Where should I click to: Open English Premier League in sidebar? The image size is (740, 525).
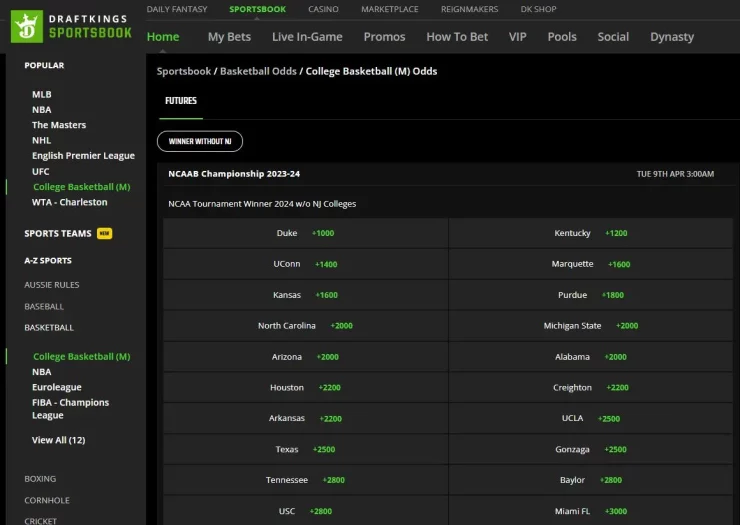(83, 156)
